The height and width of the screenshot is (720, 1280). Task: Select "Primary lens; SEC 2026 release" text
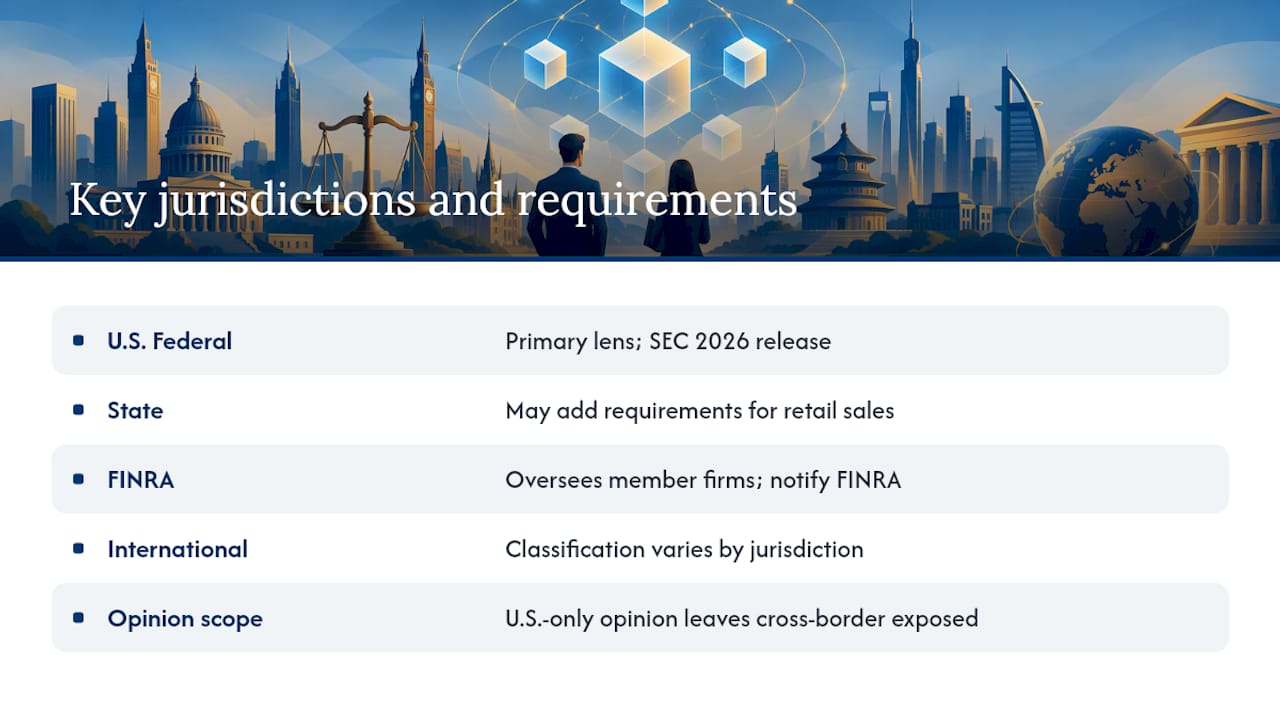668,341
